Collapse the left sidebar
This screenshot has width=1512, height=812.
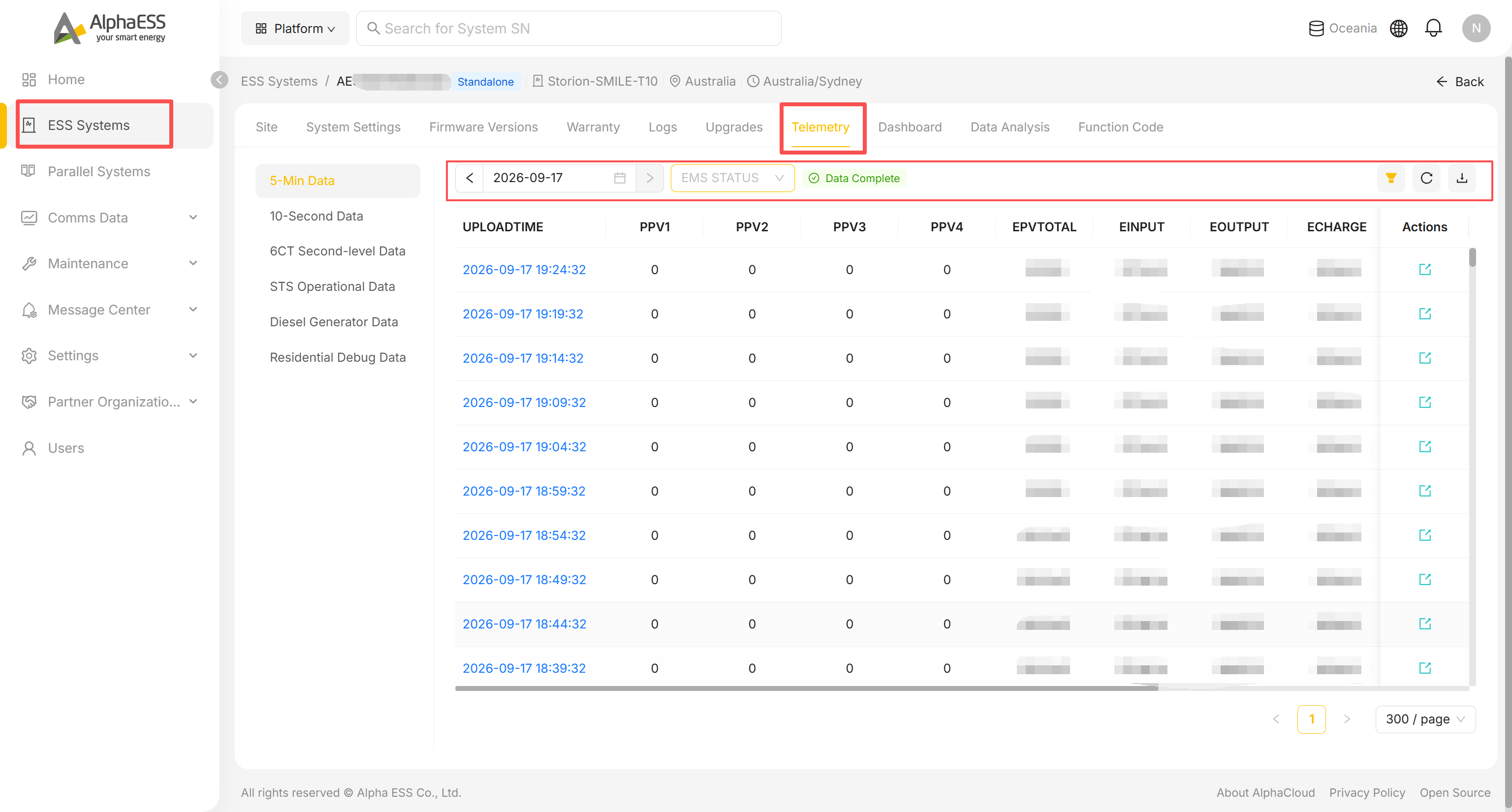pos(220,80)
